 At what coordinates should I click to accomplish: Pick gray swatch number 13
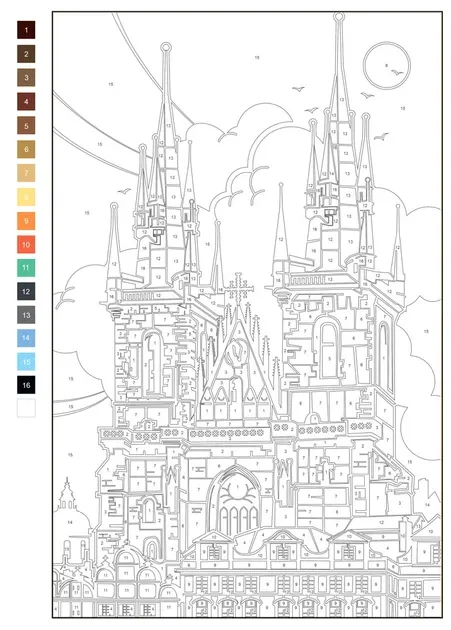click(26, 315)
